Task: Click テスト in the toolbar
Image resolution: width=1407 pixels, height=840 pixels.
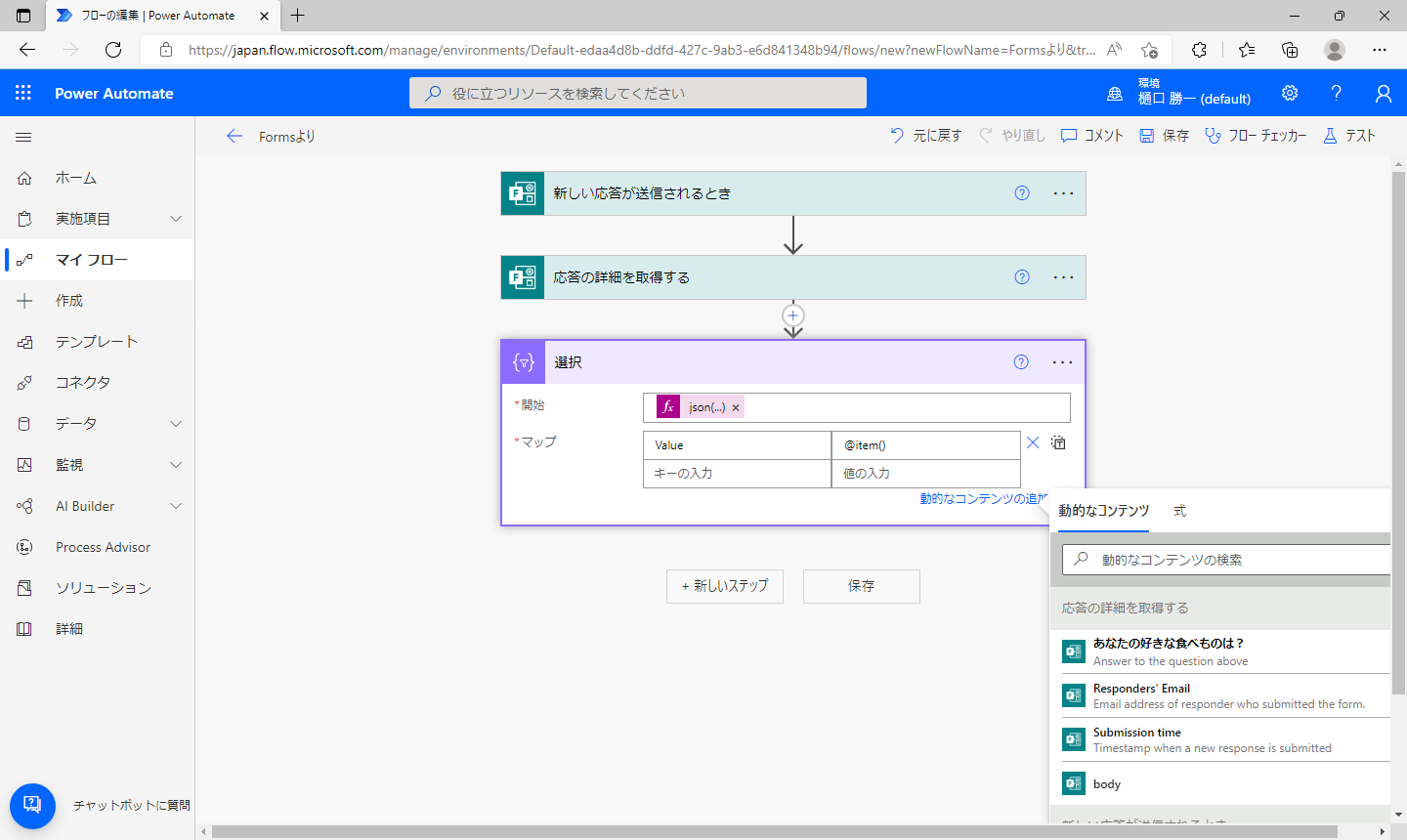Action: click(x=1349, y=136)
